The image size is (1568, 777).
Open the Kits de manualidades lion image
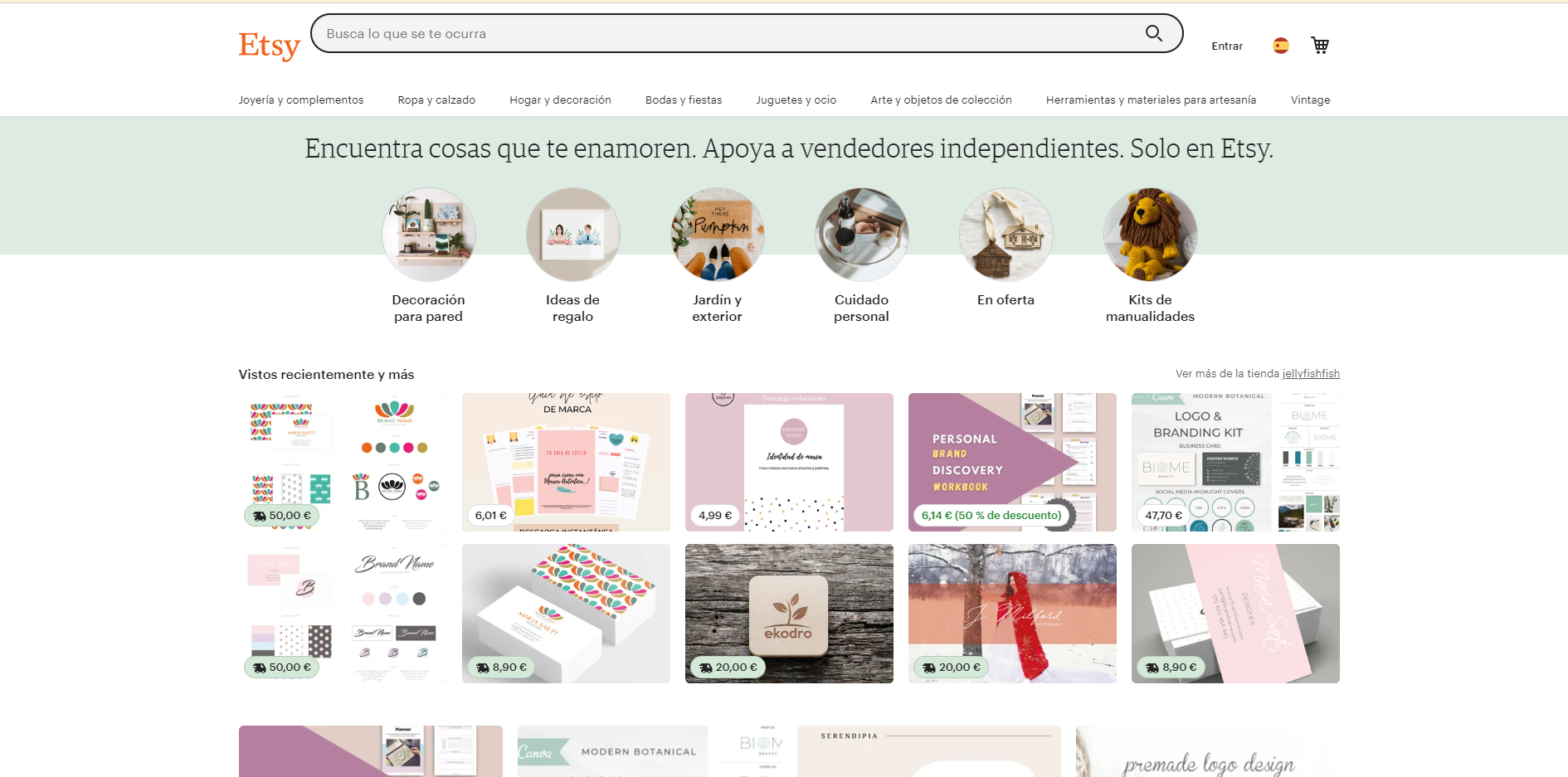pyautogui.click(x=1151, y=236)
